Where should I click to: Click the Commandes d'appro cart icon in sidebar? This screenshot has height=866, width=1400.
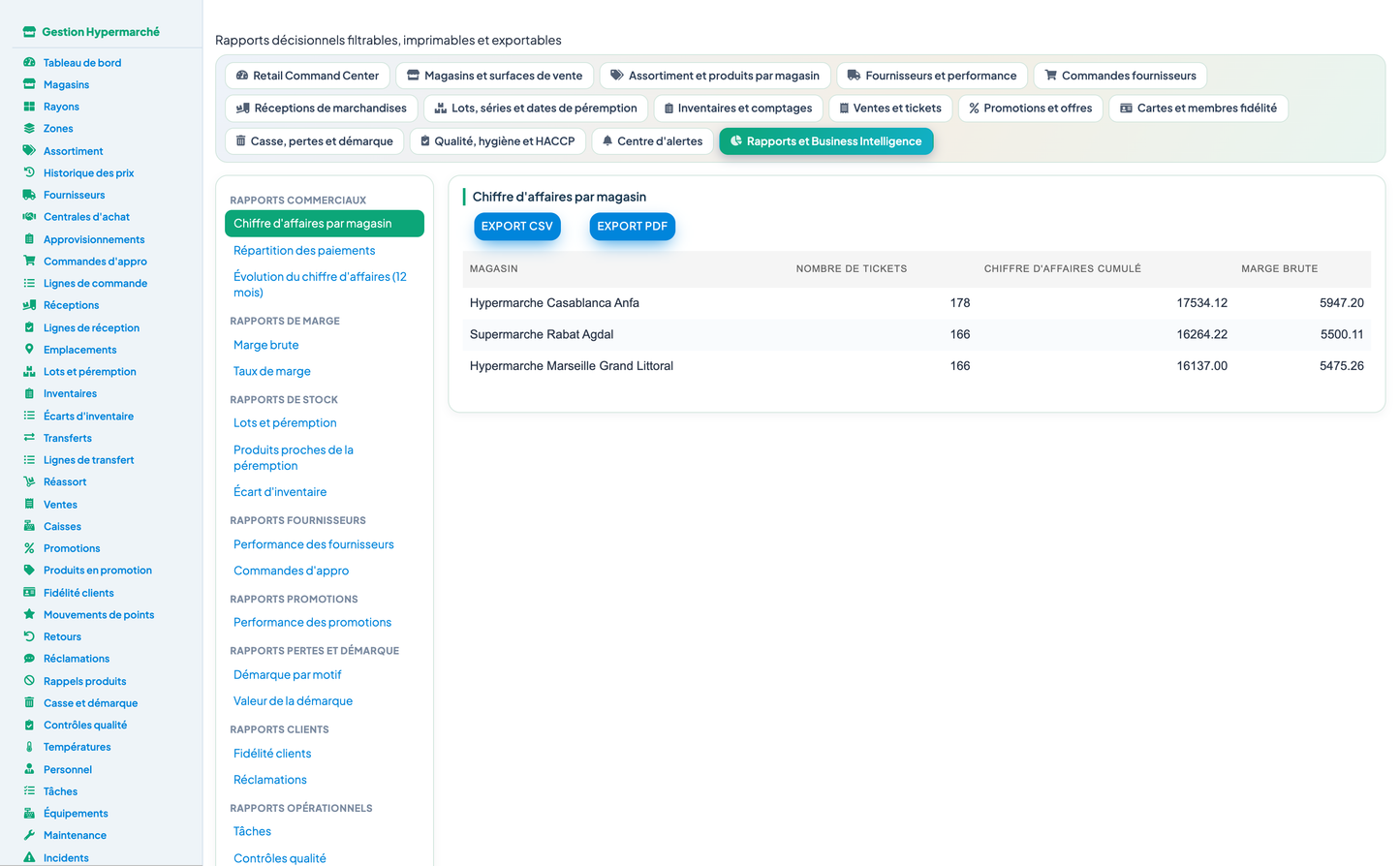coord(29,262)
